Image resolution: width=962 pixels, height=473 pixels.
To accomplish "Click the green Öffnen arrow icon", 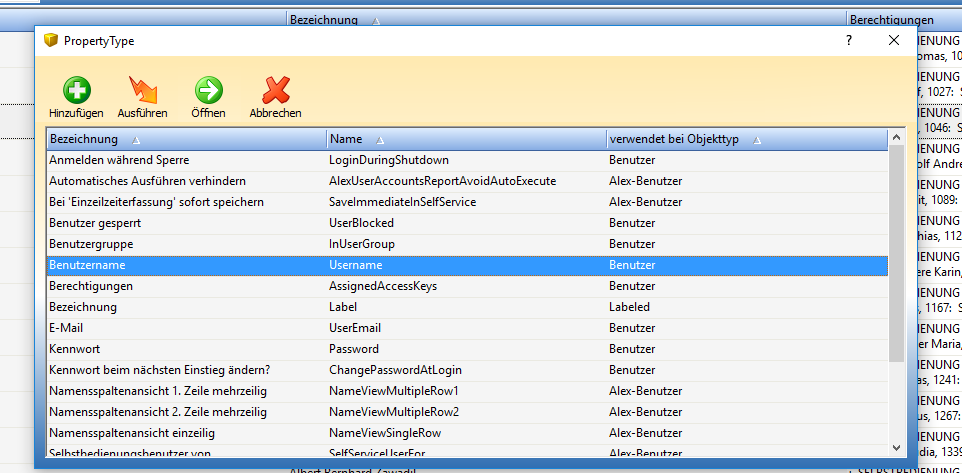I will tap(208, 91).
